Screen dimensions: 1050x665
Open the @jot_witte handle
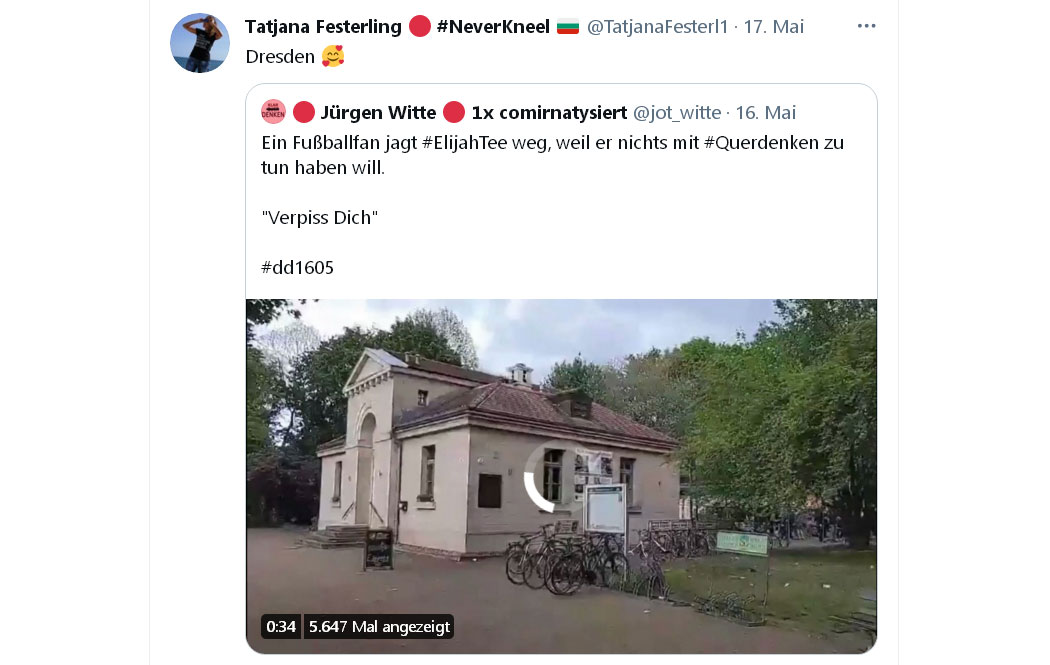(677, 113)
